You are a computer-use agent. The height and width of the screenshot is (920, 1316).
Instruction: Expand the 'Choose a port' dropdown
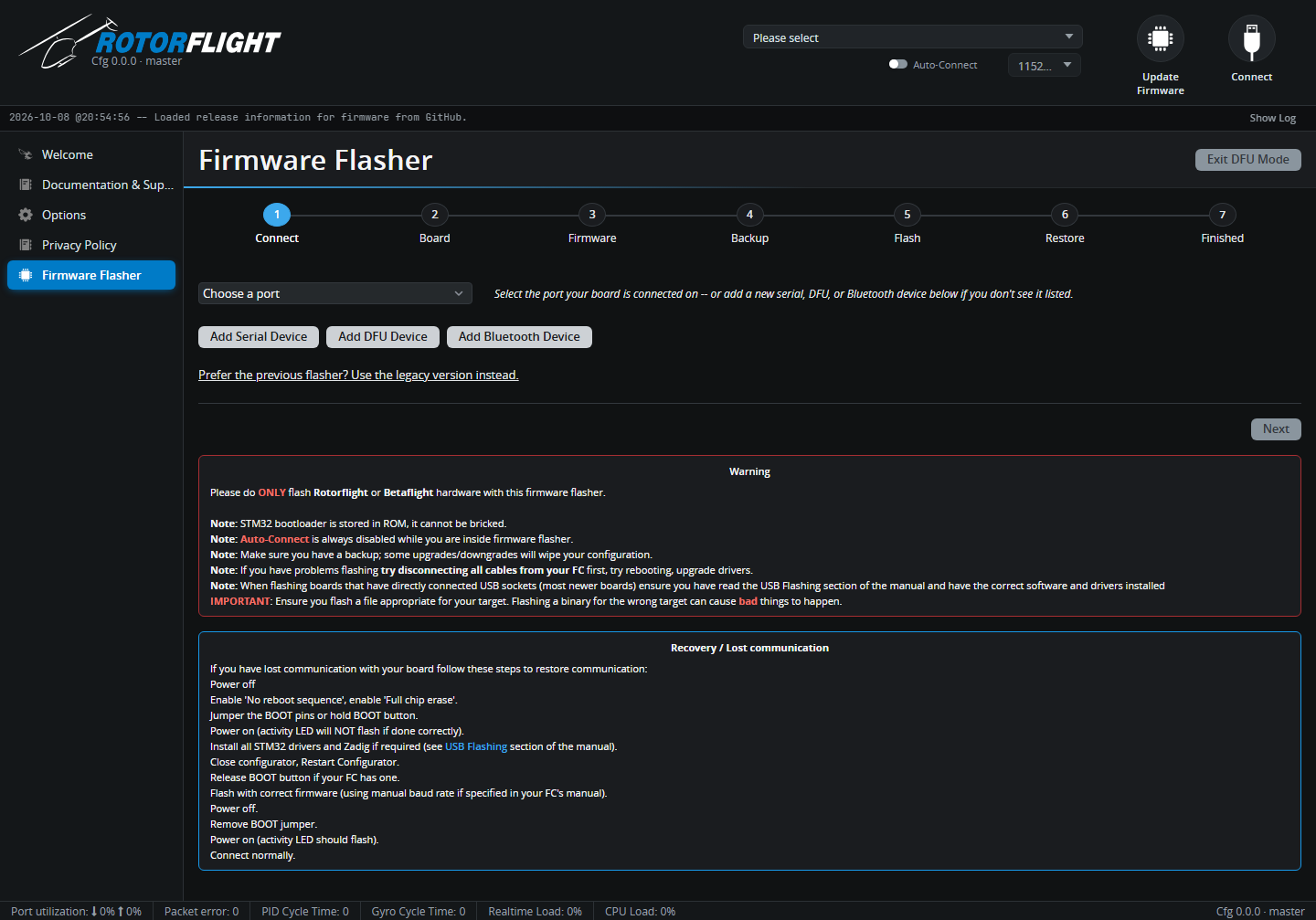click(334, 293)
